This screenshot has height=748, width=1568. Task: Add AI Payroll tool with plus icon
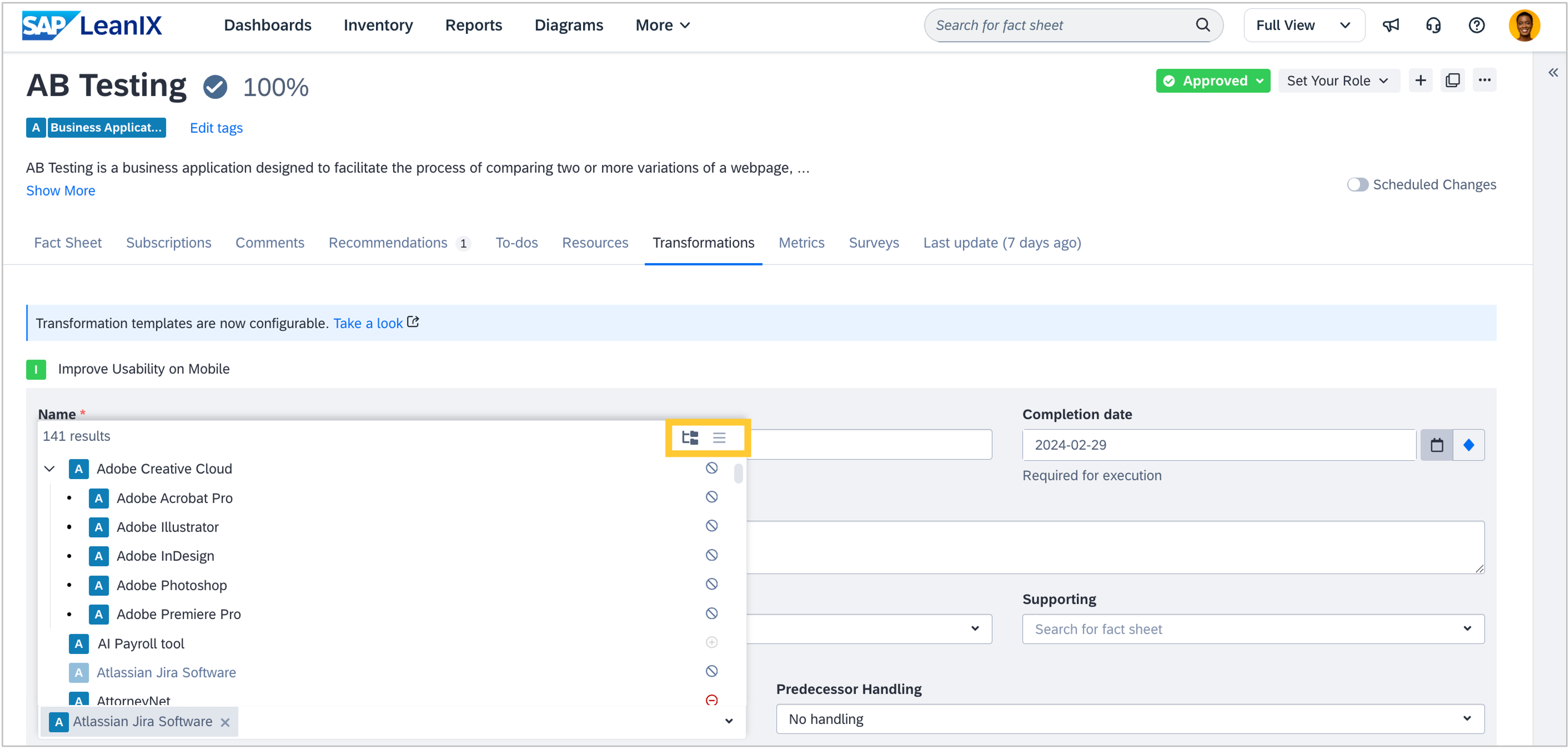[x=711, y=642]
